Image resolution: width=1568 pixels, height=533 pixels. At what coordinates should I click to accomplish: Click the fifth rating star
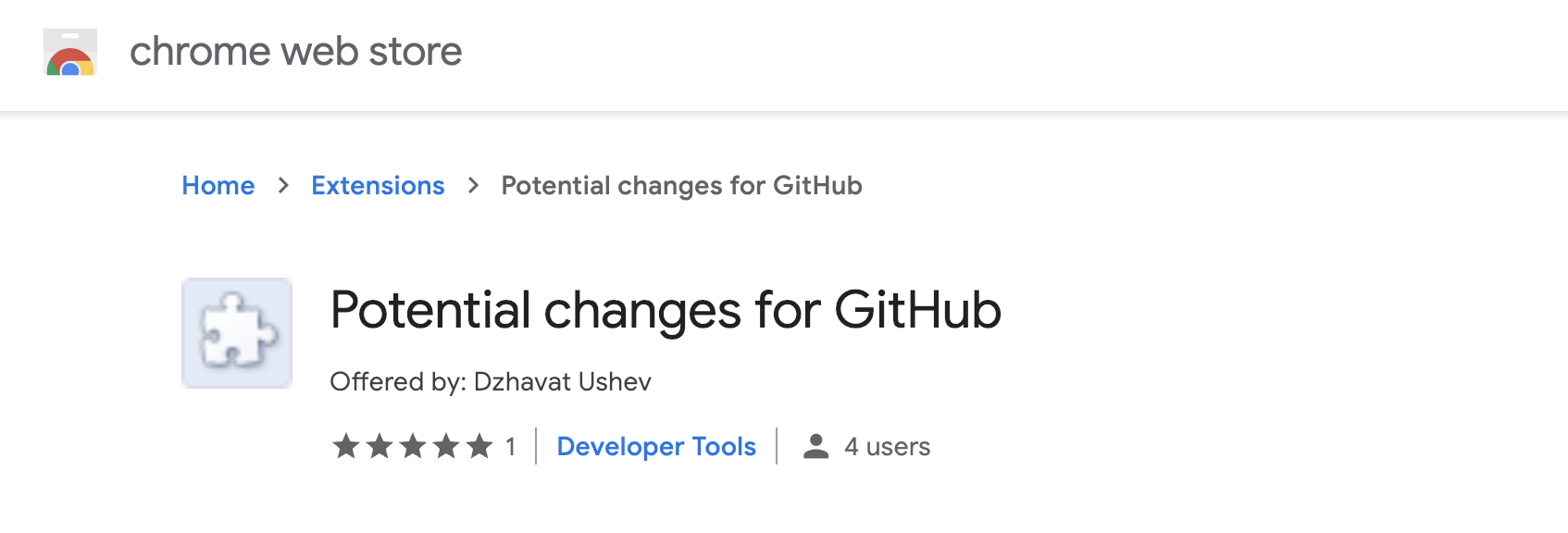point(479,447)
